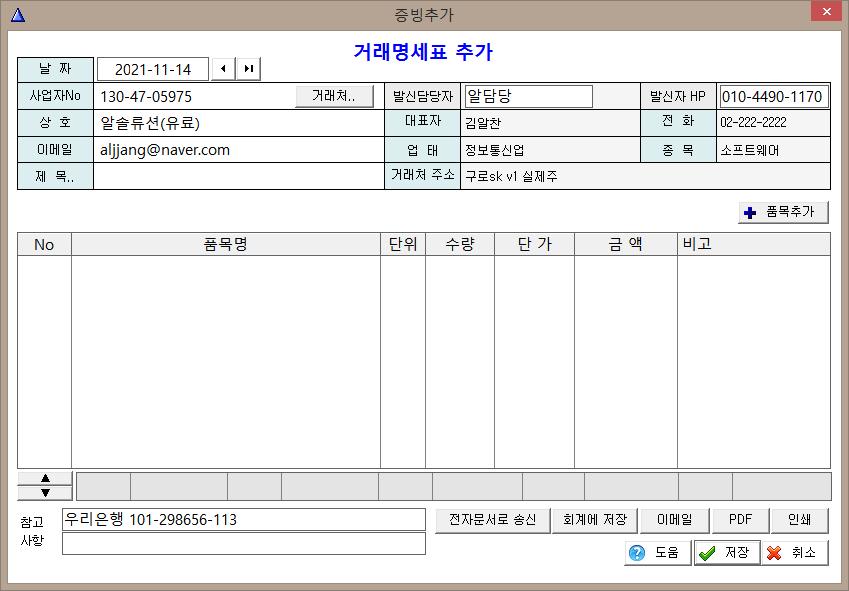849x591 pixels.
Task: Click the date field 2021-11-14
Action: click(153, 69)
